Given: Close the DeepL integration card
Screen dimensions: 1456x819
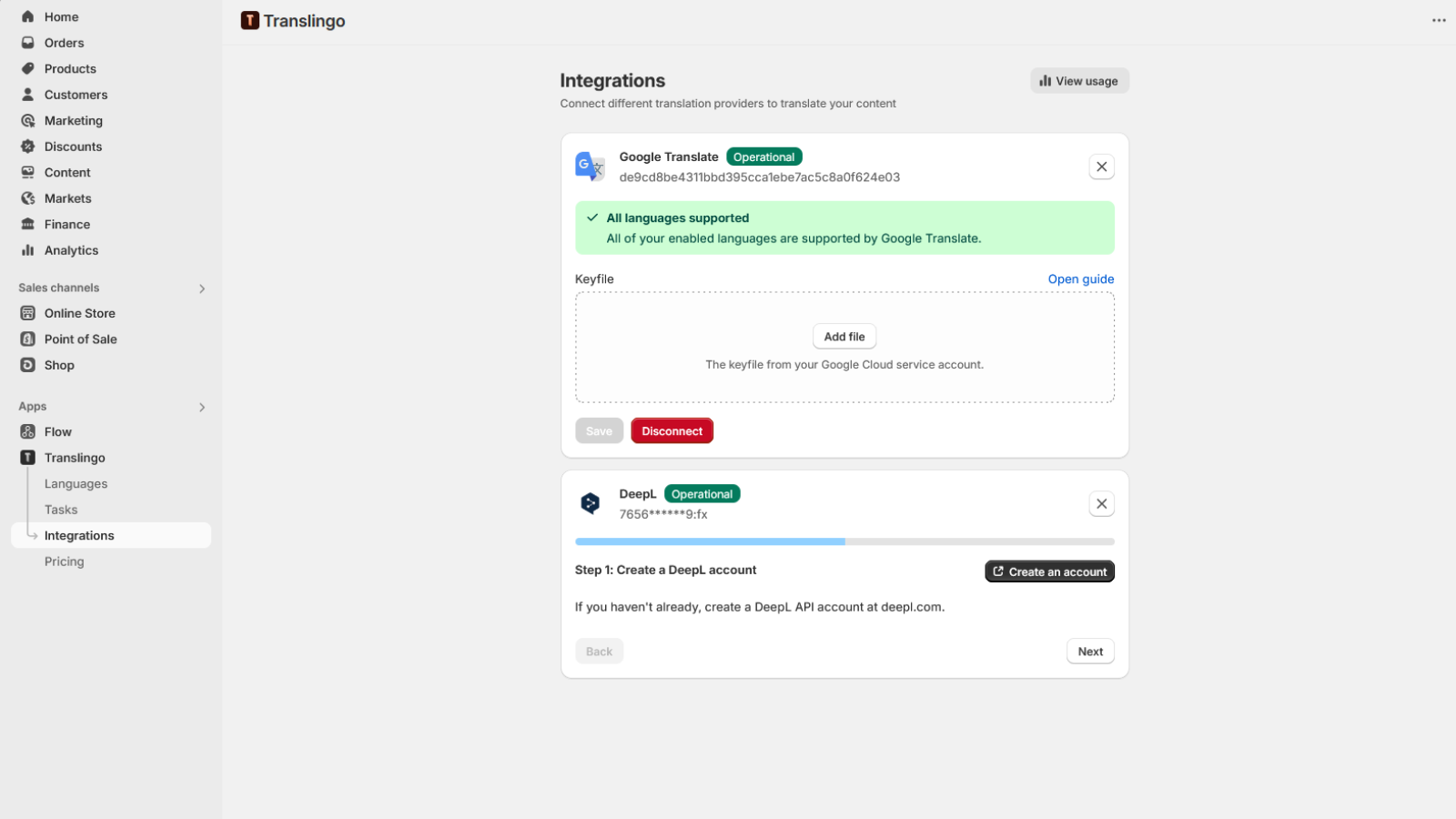Looking at the screenshot, I should click(x=1101, y=503).
